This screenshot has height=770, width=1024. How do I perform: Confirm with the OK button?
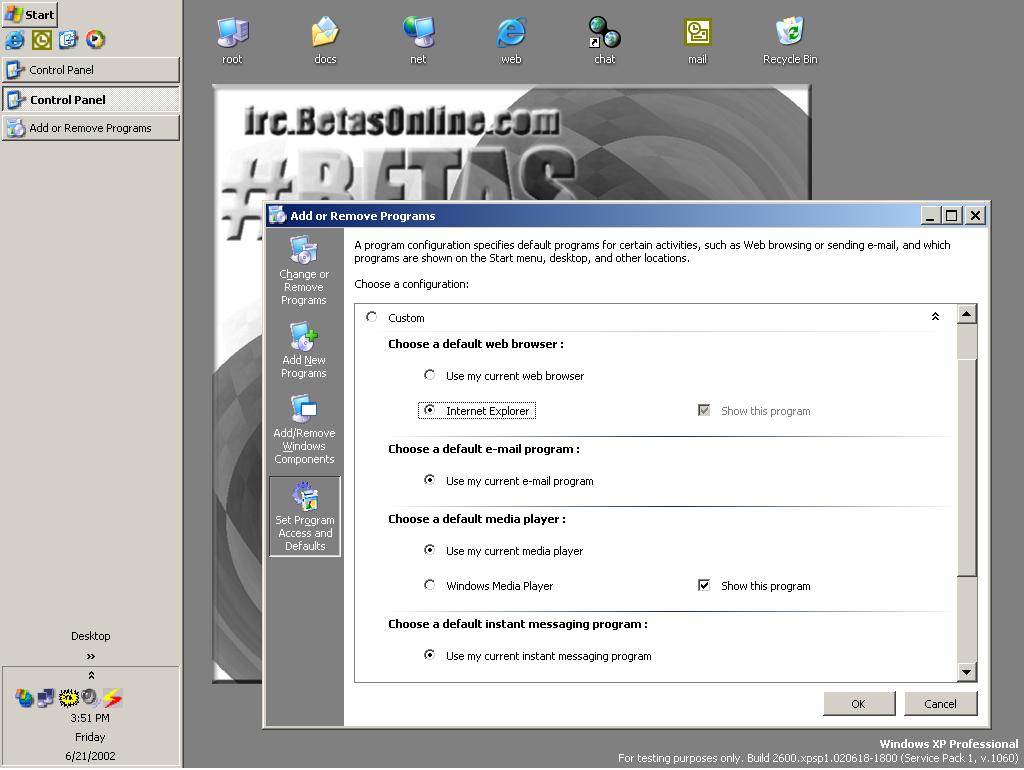coord(859,703)
